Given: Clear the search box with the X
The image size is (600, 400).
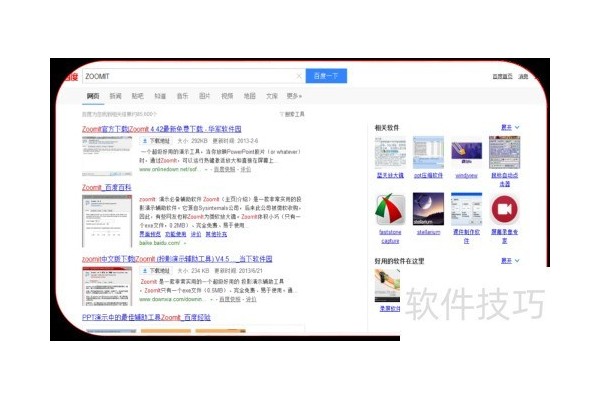Looking at the screenshot, I should pos(299,76).
